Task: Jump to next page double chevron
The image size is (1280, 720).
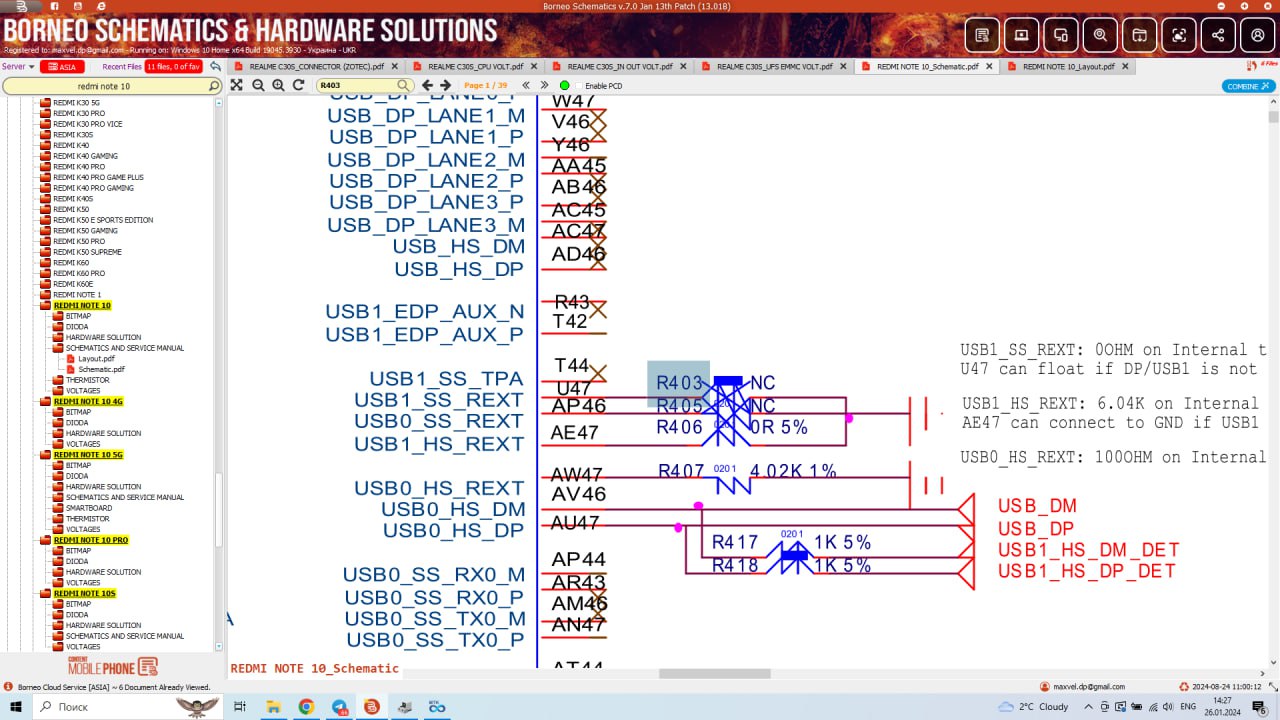Action: (x=544, y=86)
